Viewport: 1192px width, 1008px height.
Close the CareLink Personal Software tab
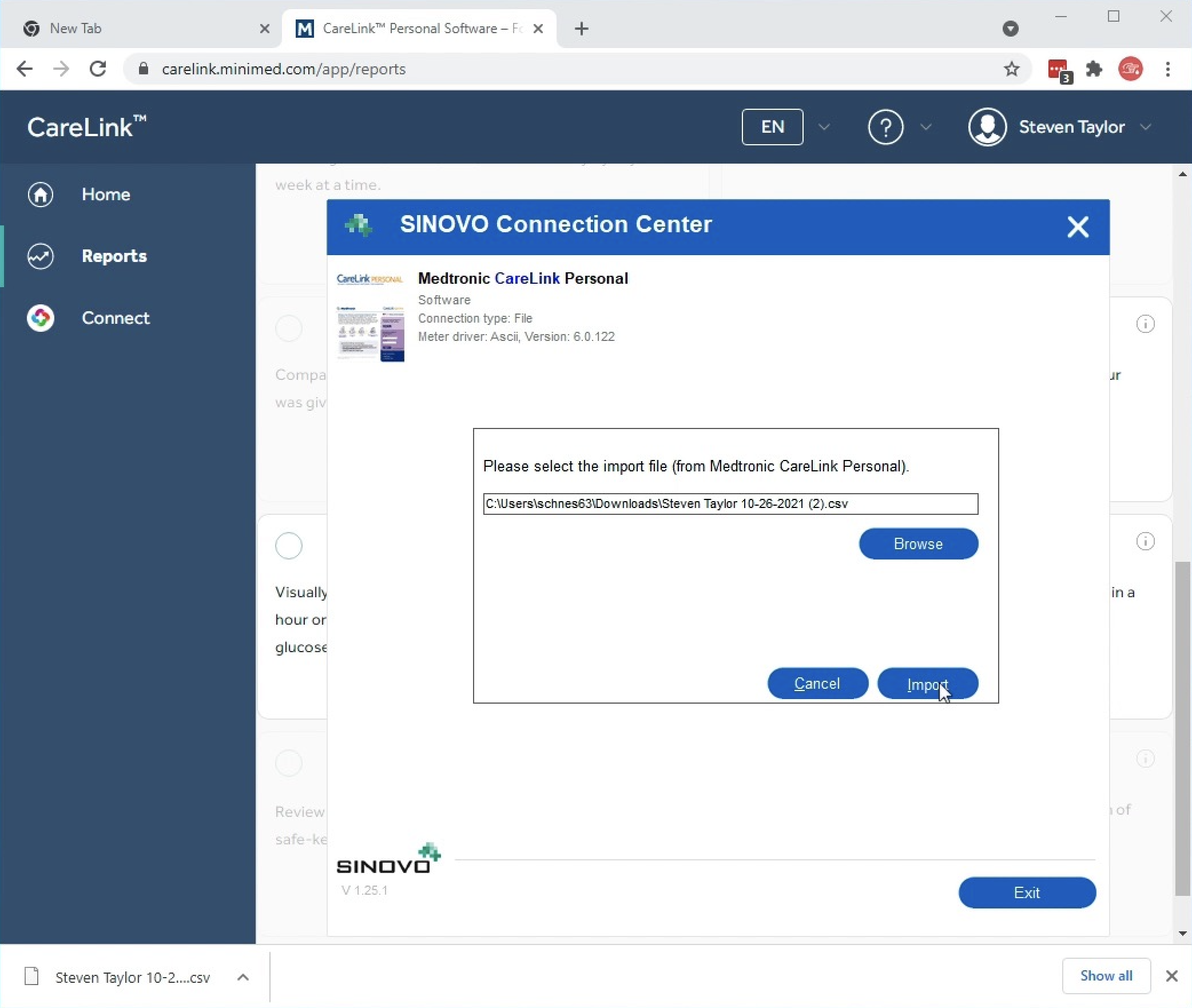coord(538,29)
